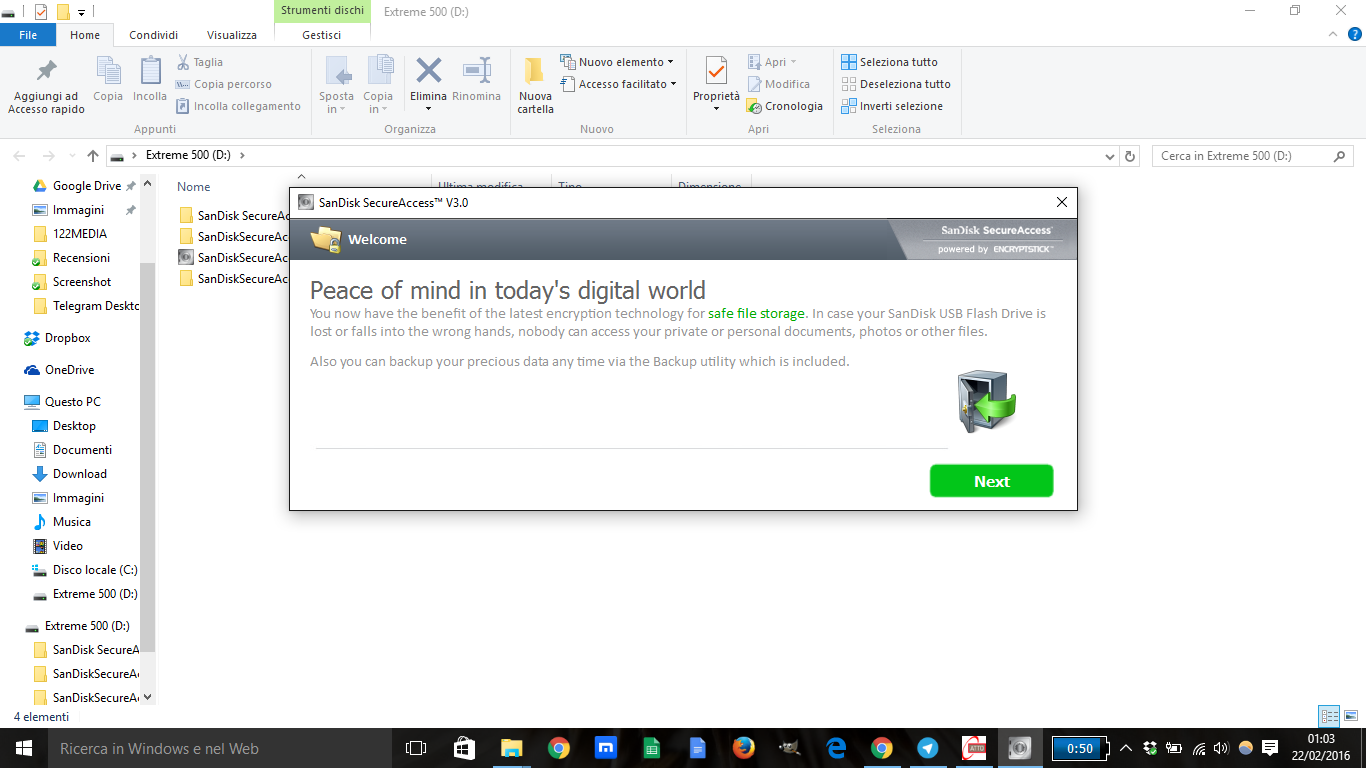The width and height of the screenshot is (1366, 768).
Task: Switch to large icons view toggle
Action: pos(1351,717)
